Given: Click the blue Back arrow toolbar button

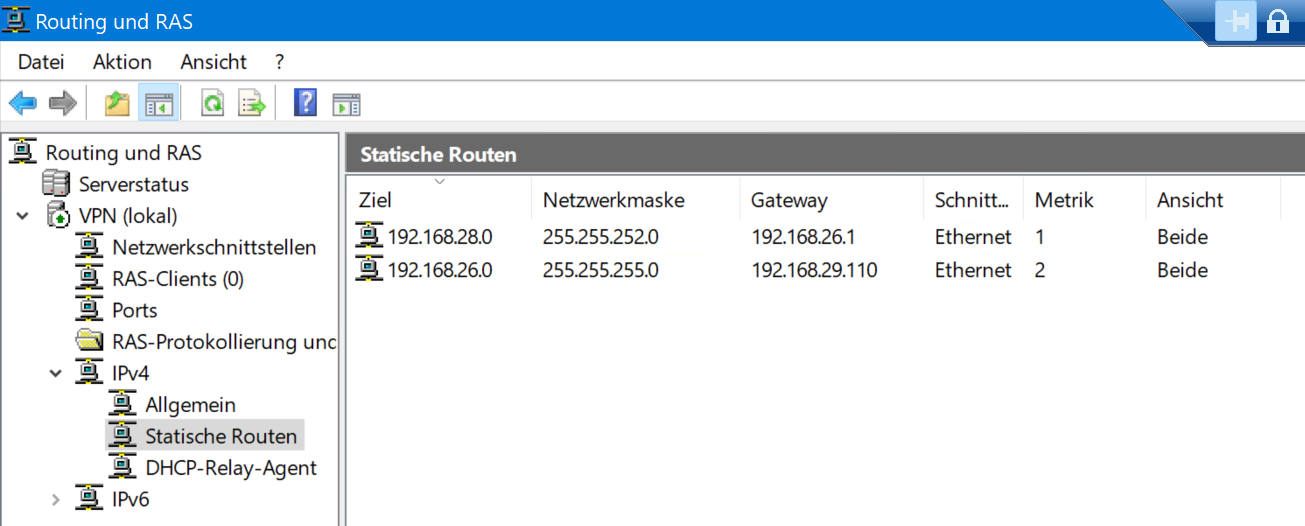Looking at the screenshot, I should point(23,103).
